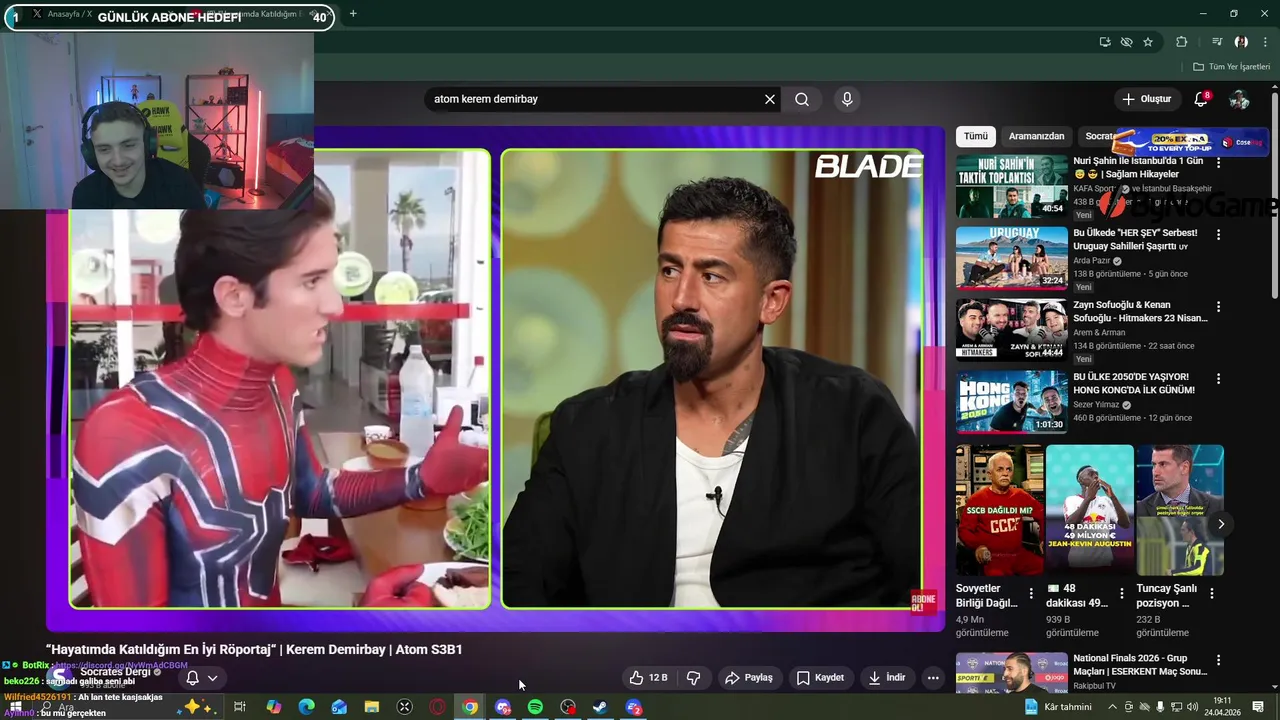Bookmark this page with the star icon
1280x720 pixels.
1148,42
